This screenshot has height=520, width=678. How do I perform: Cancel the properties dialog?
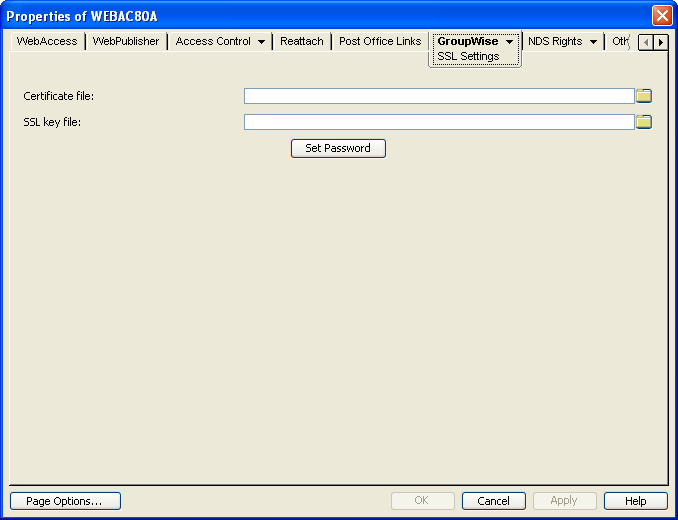coord(494,501)
